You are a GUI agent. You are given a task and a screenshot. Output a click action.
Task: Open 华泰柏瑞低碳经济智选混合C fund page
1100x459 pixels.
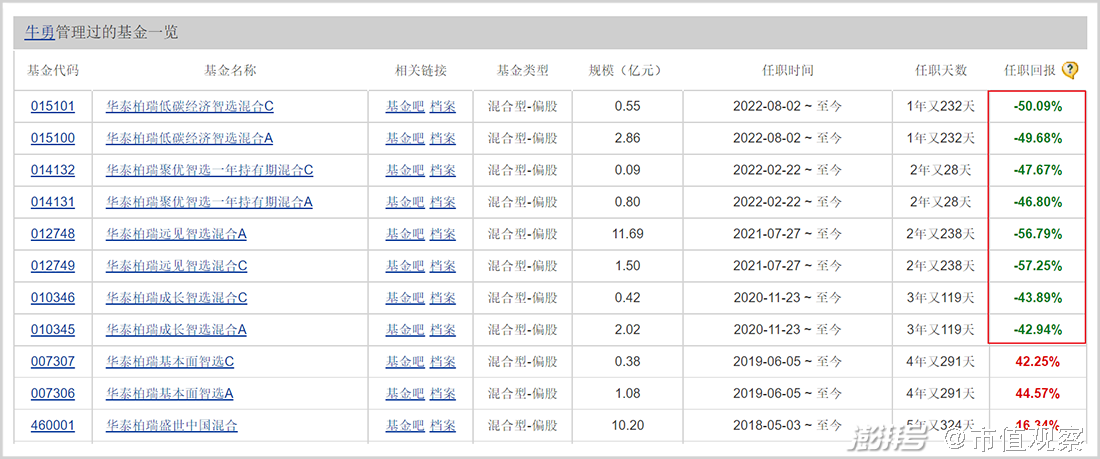click(189, 107)
